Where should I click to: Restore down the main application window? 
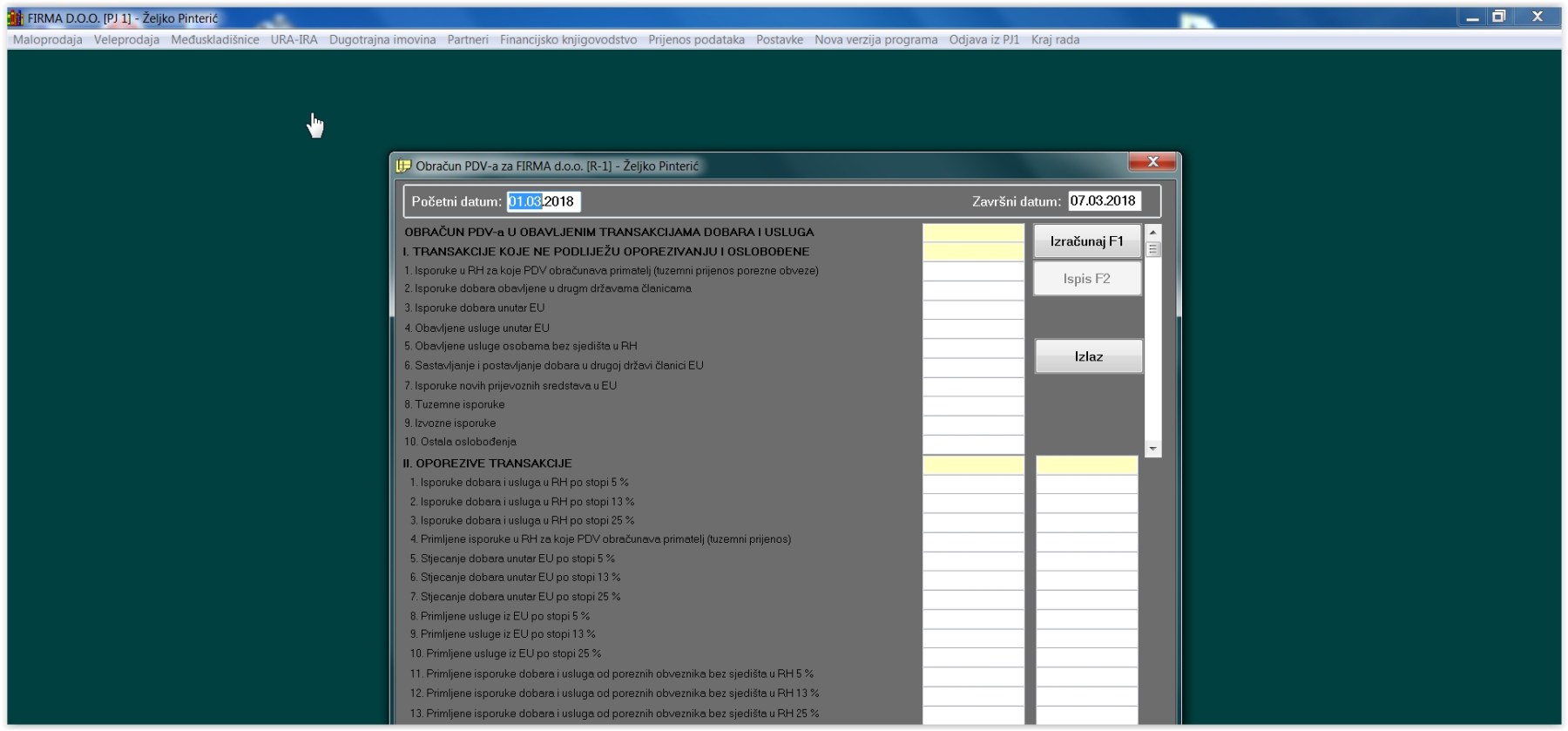click(x=1499, y=17)
